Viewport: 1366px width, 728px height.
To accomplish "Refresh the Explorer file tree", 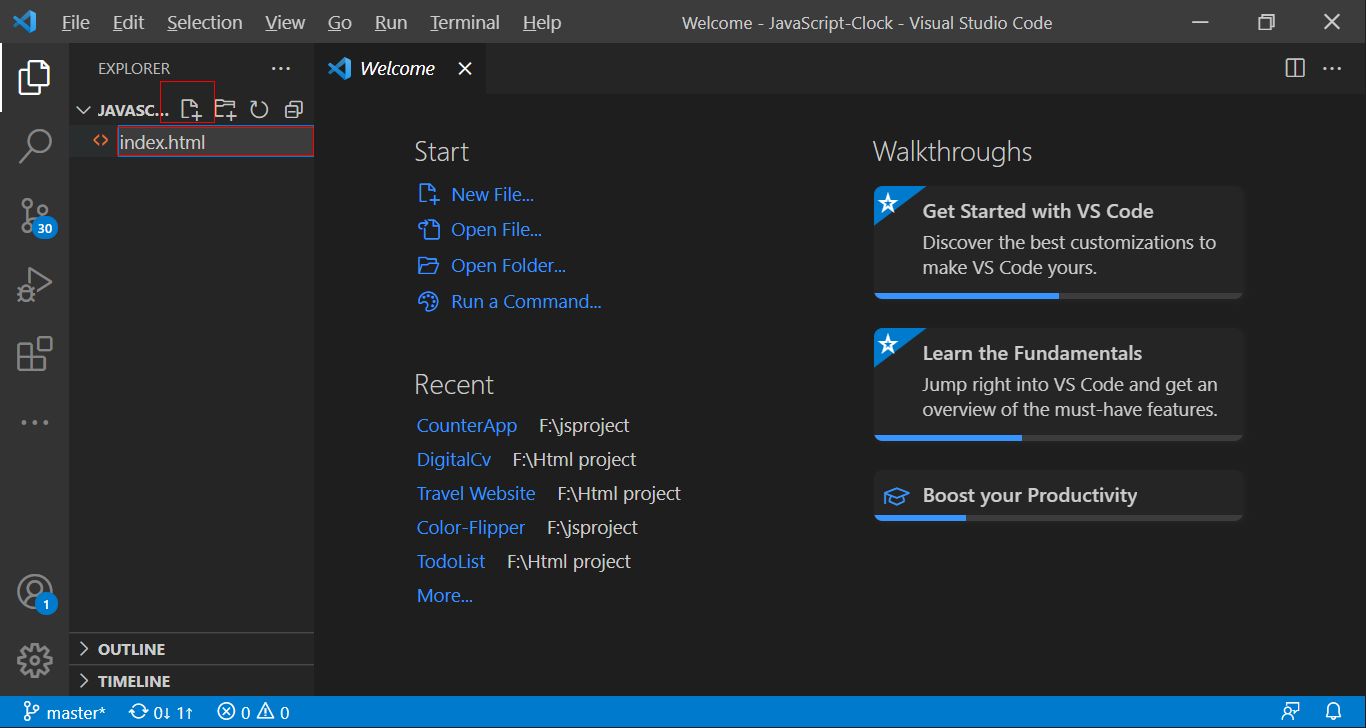I will 259,109.
